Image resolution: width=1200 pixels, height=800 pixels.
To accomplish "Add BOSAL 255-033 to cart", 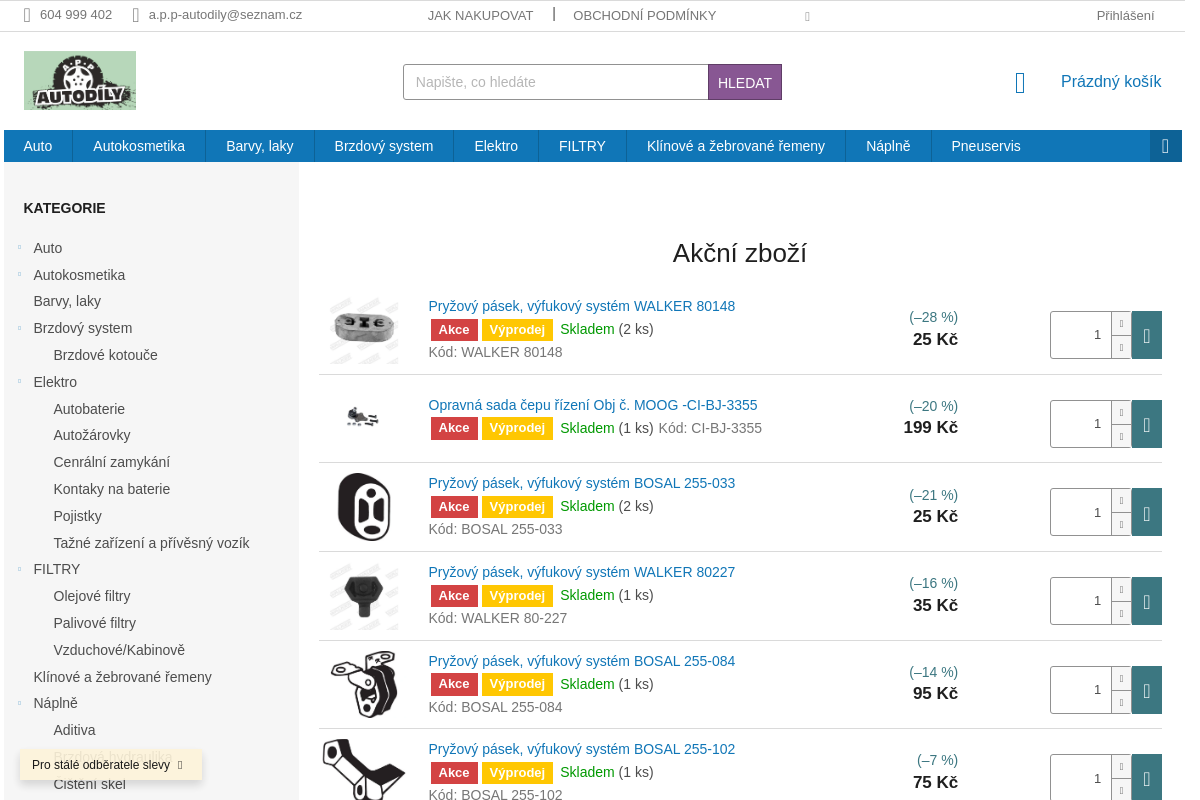I will 1146,512.
